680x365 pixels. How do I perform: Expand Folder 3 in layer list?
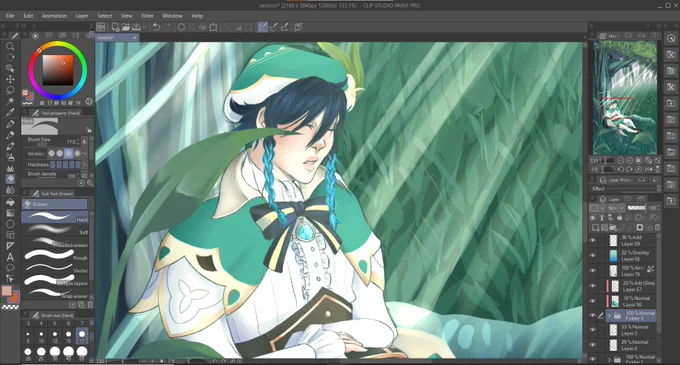click(x=609, y=316)
